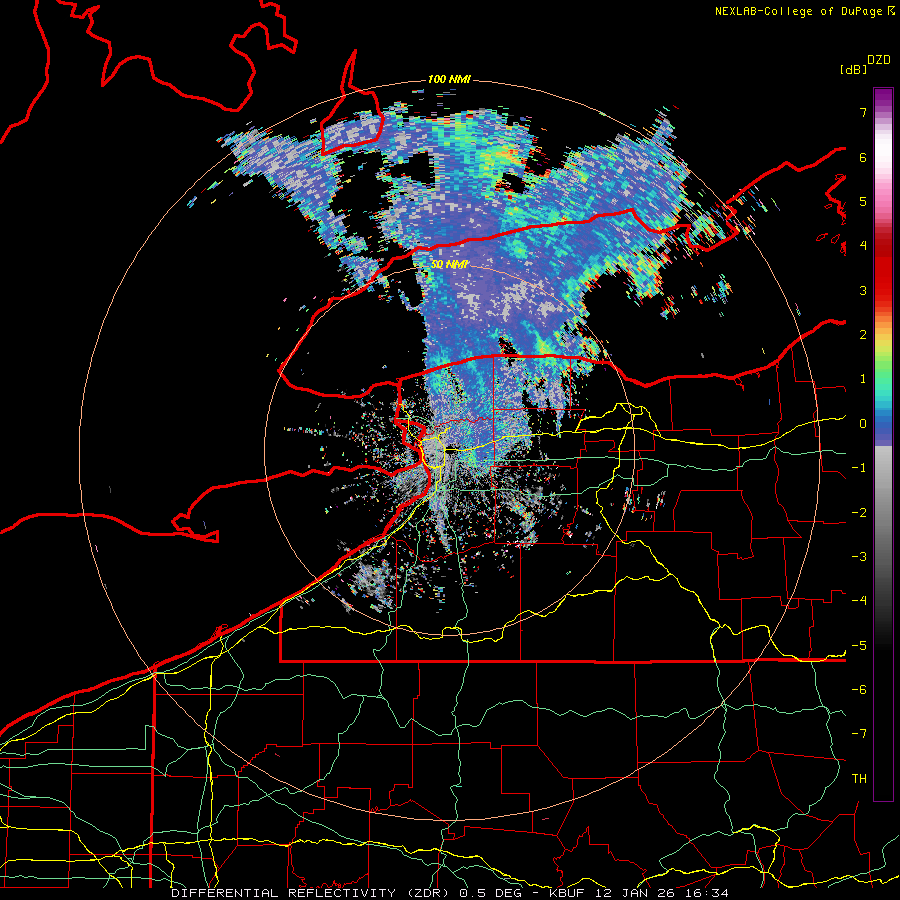Click the 3 value on colorbar scale
The width and height of the screenshot is (900, 900).
(x=863, y=290)
